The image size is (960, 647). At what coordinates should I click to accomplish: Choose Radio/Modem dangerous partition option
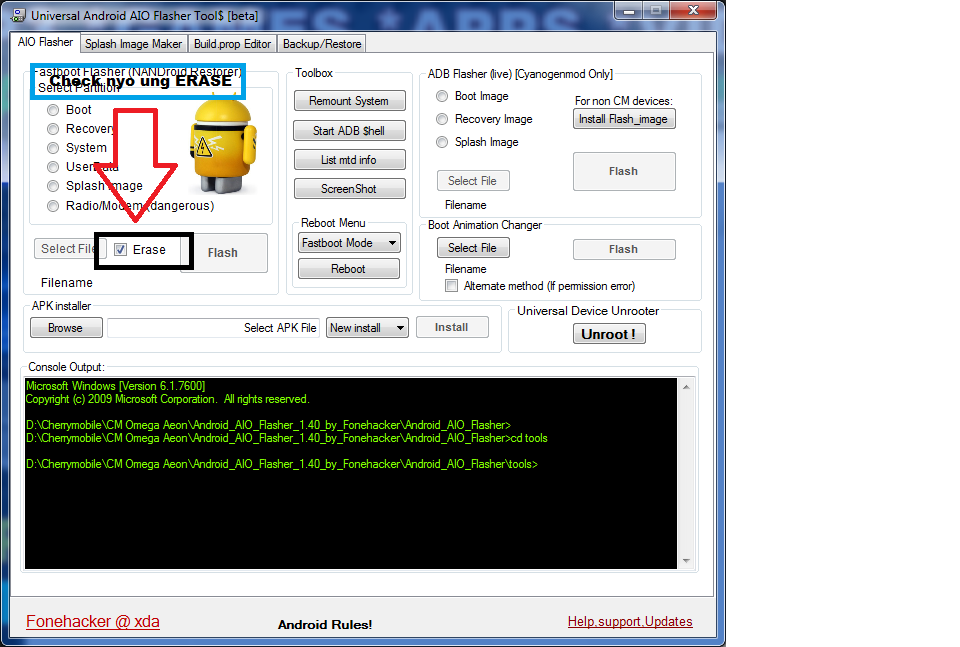pyautogui.click(x=53, y=206)
